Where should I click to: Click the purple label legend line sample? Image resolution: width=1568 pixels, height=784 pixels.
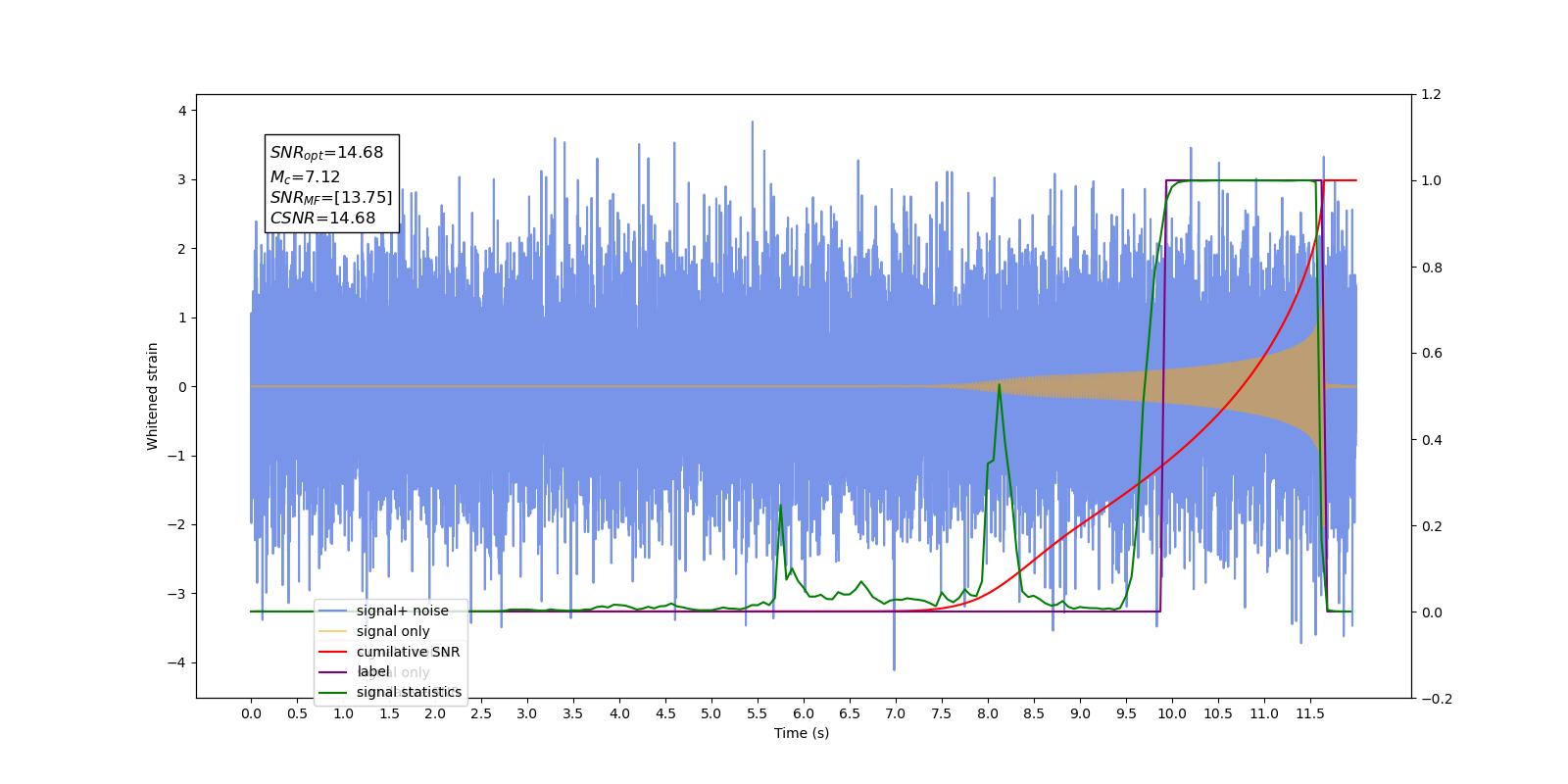coord(333,672)
